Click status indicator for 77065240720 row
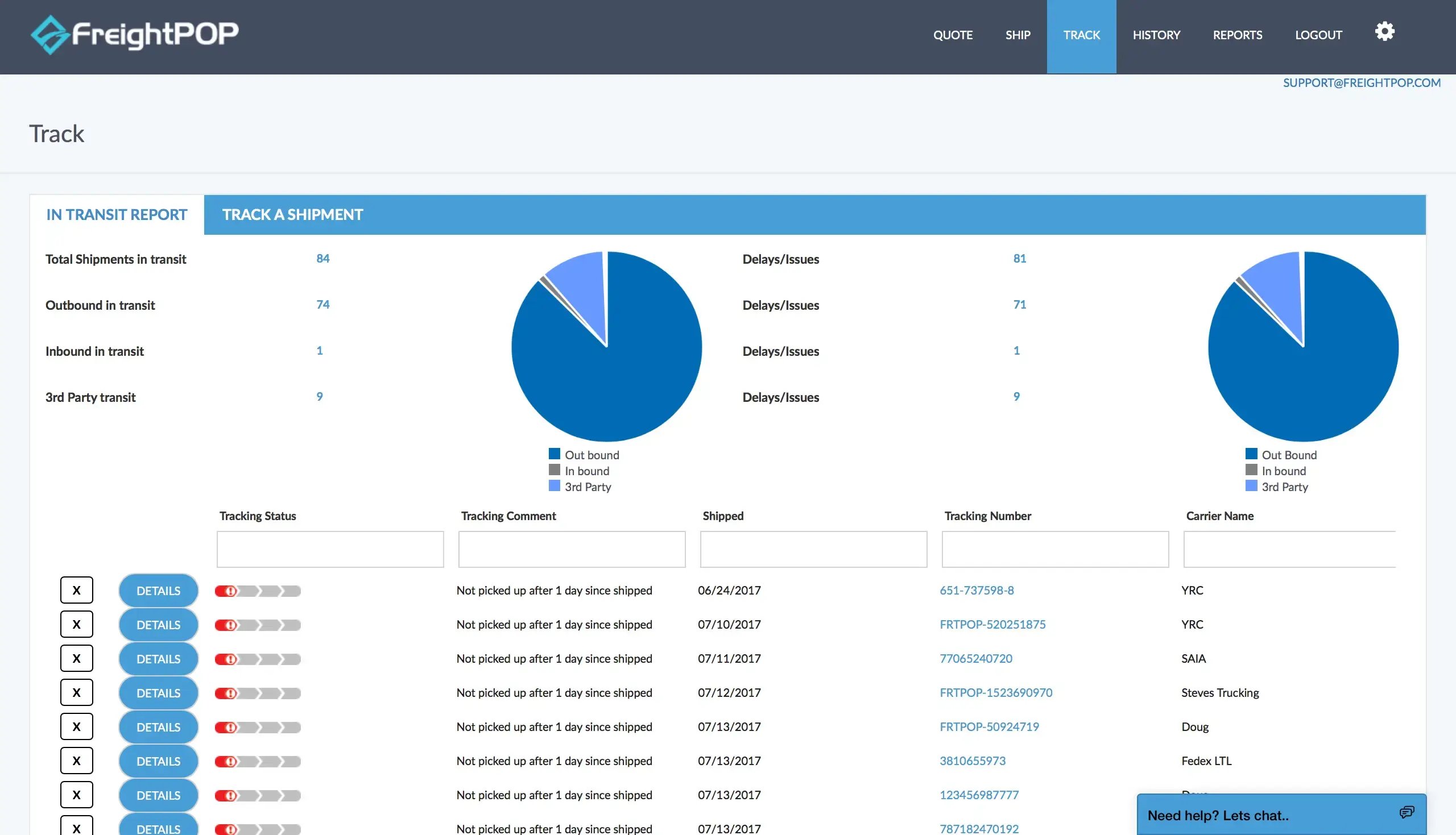Screen dimensions: 1456x835 point(258,659)
